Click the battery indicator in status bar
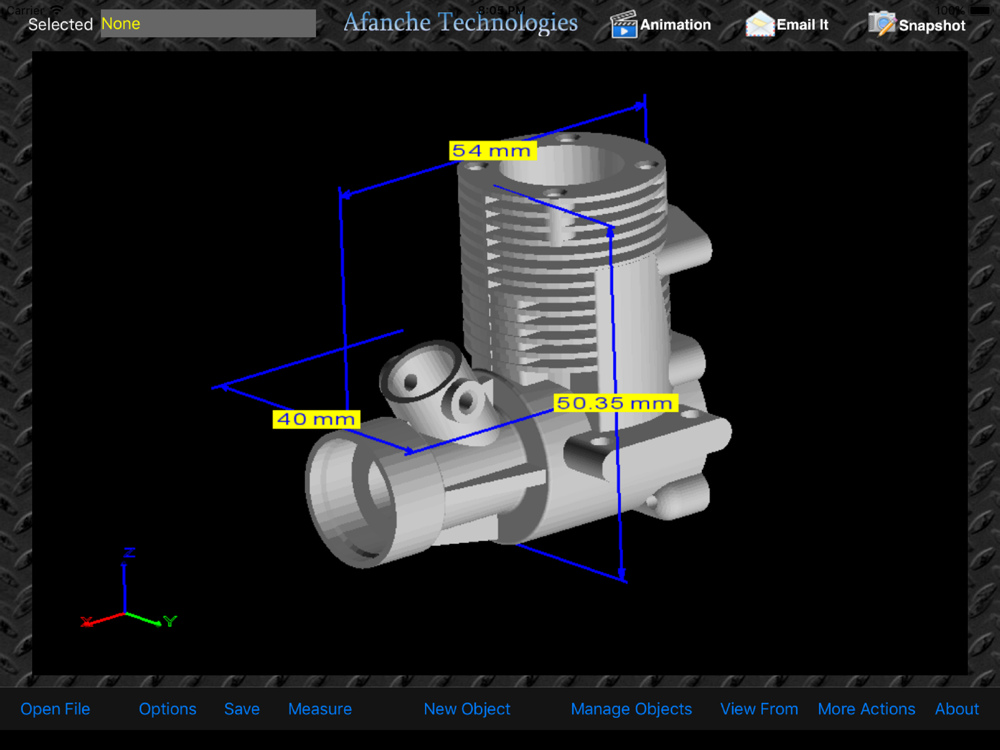Viewport: 1000px width, 750px height. [x=979, y=10]
